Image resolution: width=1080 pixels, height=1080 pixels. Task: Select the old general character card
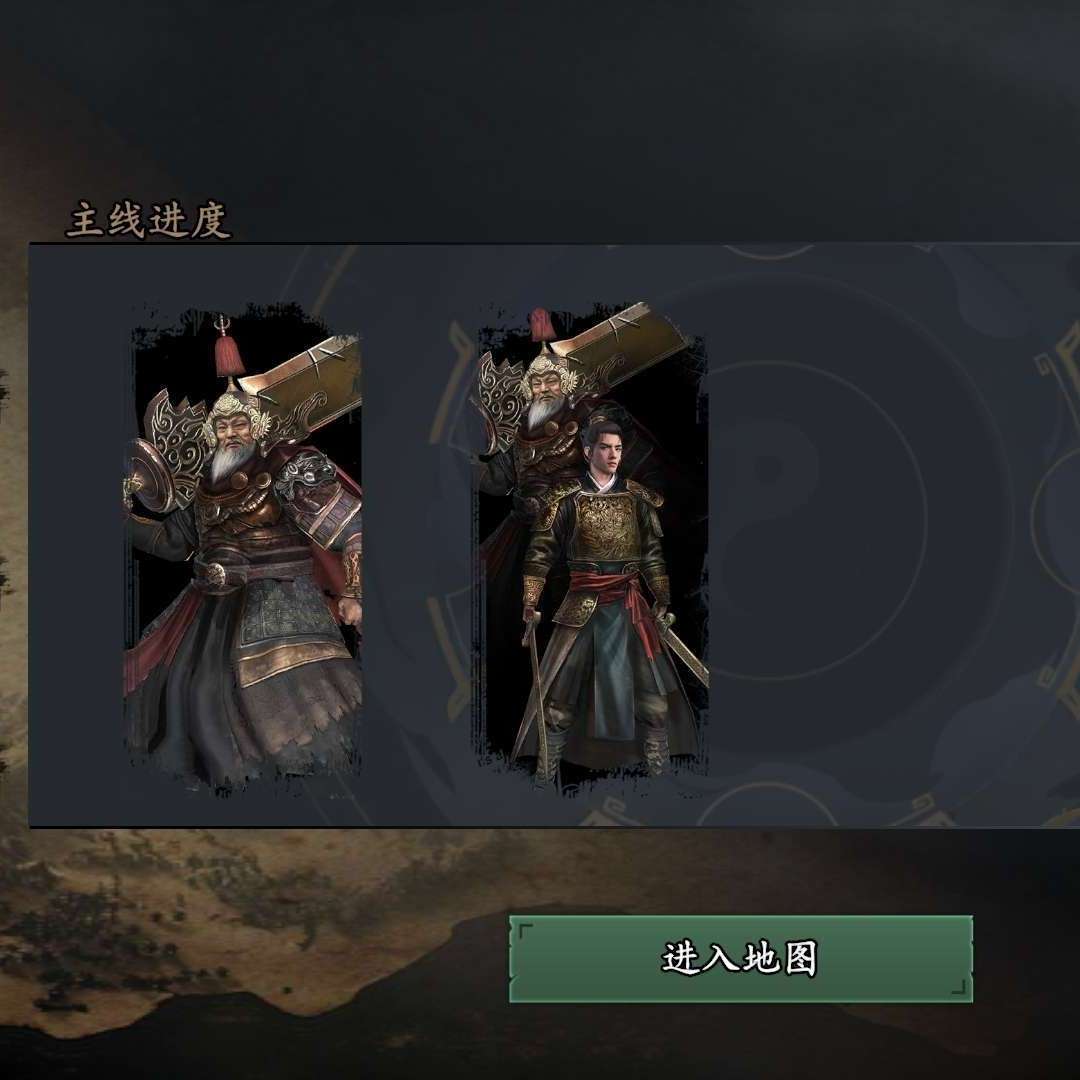pos(242,549)
